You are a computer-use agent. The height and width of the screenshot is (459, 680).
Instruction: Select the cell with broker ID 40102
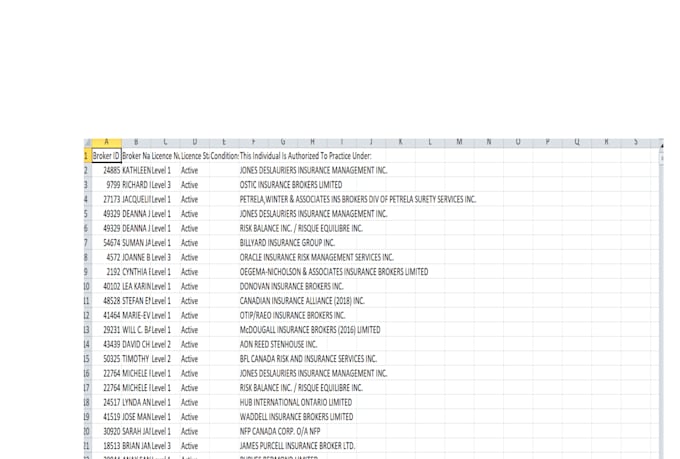pyautogui.click(x=107, y=286)
